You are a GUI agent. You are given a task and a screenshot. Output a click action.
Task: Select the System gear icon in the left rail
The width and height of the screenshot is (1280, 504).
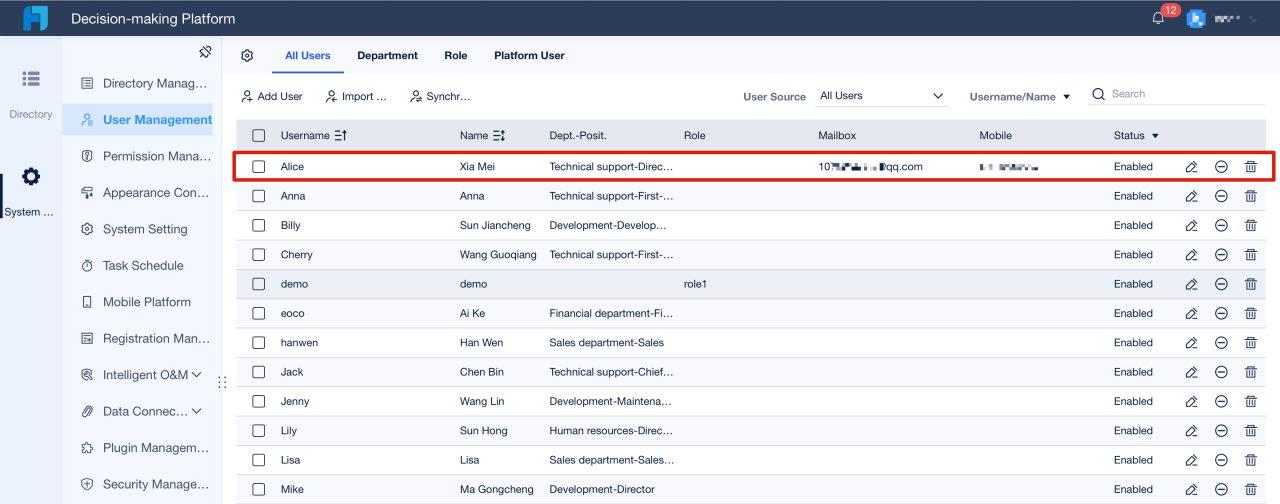click(31, 177)
